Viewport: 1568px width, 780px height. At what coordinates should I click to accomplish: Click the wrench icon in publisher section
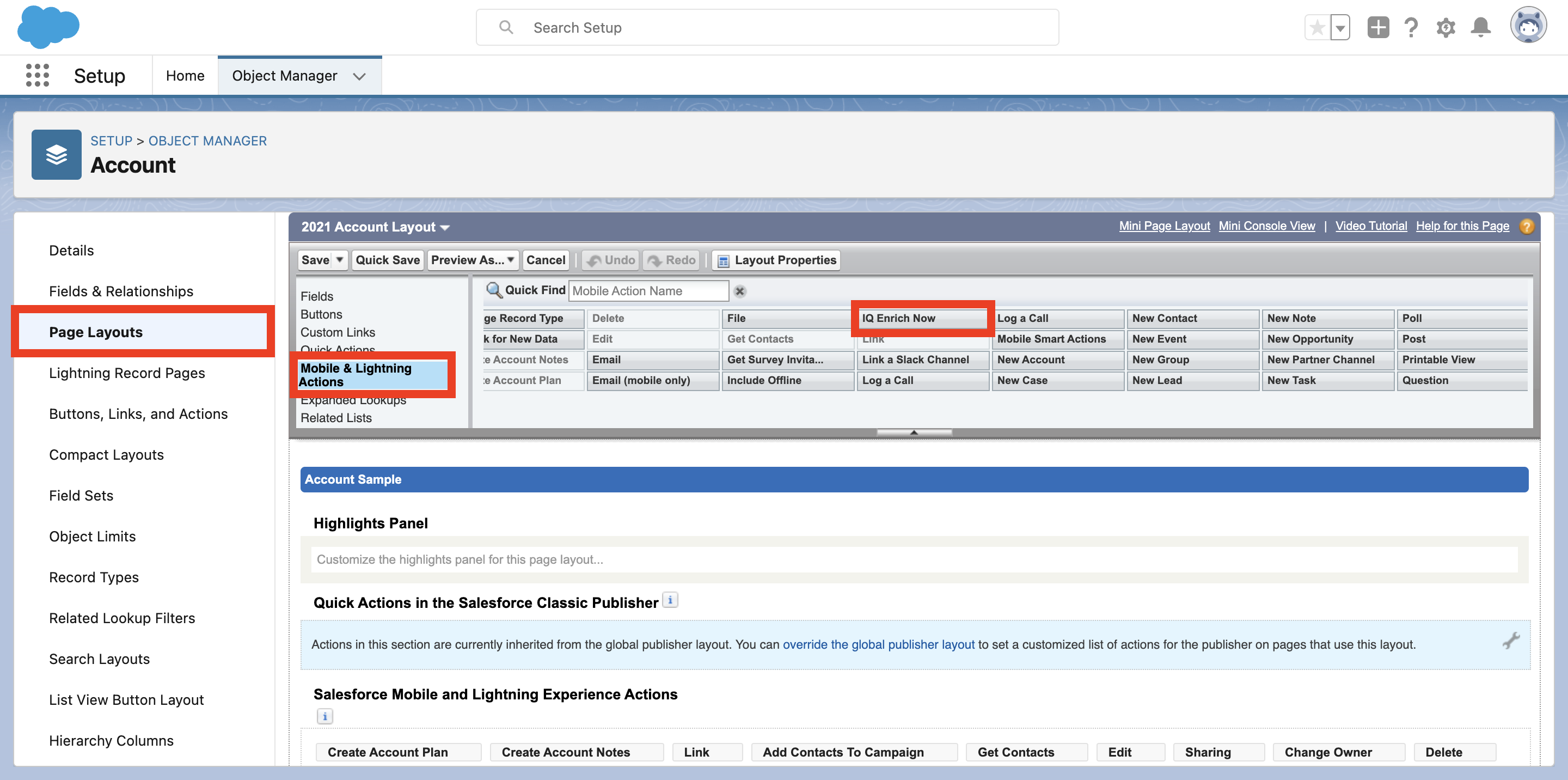[x=1511, y=640]
